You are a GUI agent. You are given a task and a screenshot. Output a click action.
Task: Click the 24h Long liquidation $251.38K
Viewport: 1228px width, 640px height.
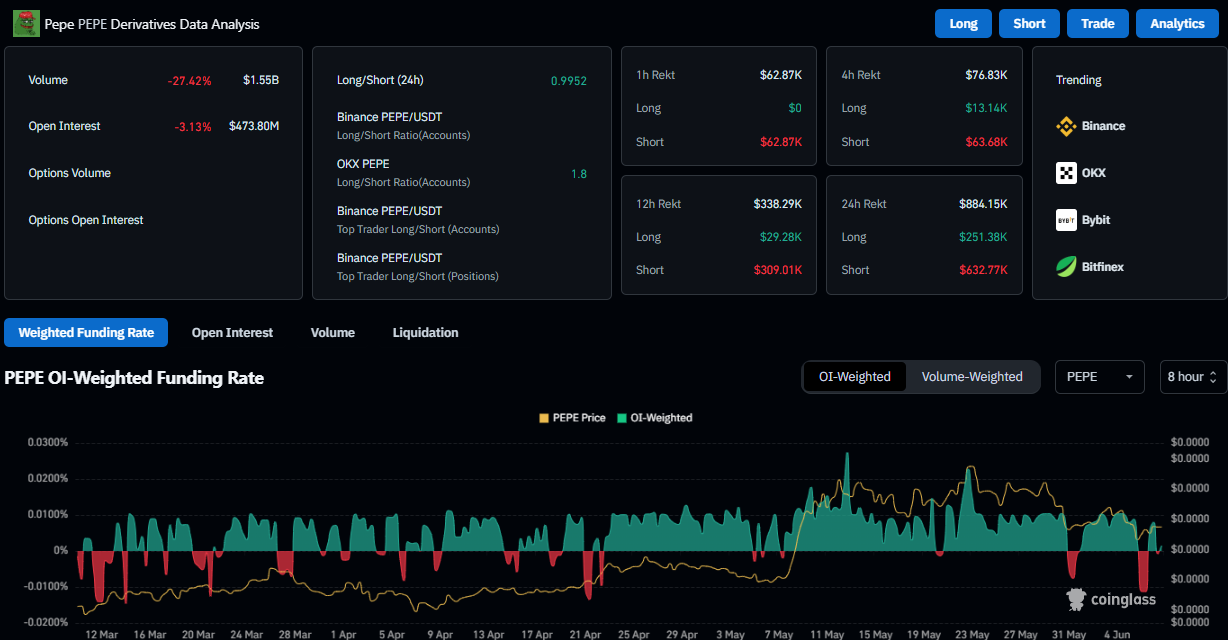984,237
